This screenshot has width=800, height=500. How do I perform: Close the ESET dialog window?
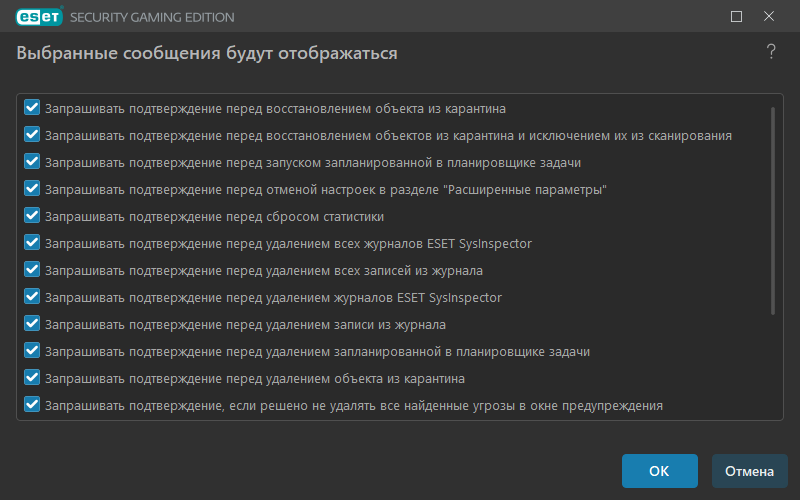pos(769,16)
